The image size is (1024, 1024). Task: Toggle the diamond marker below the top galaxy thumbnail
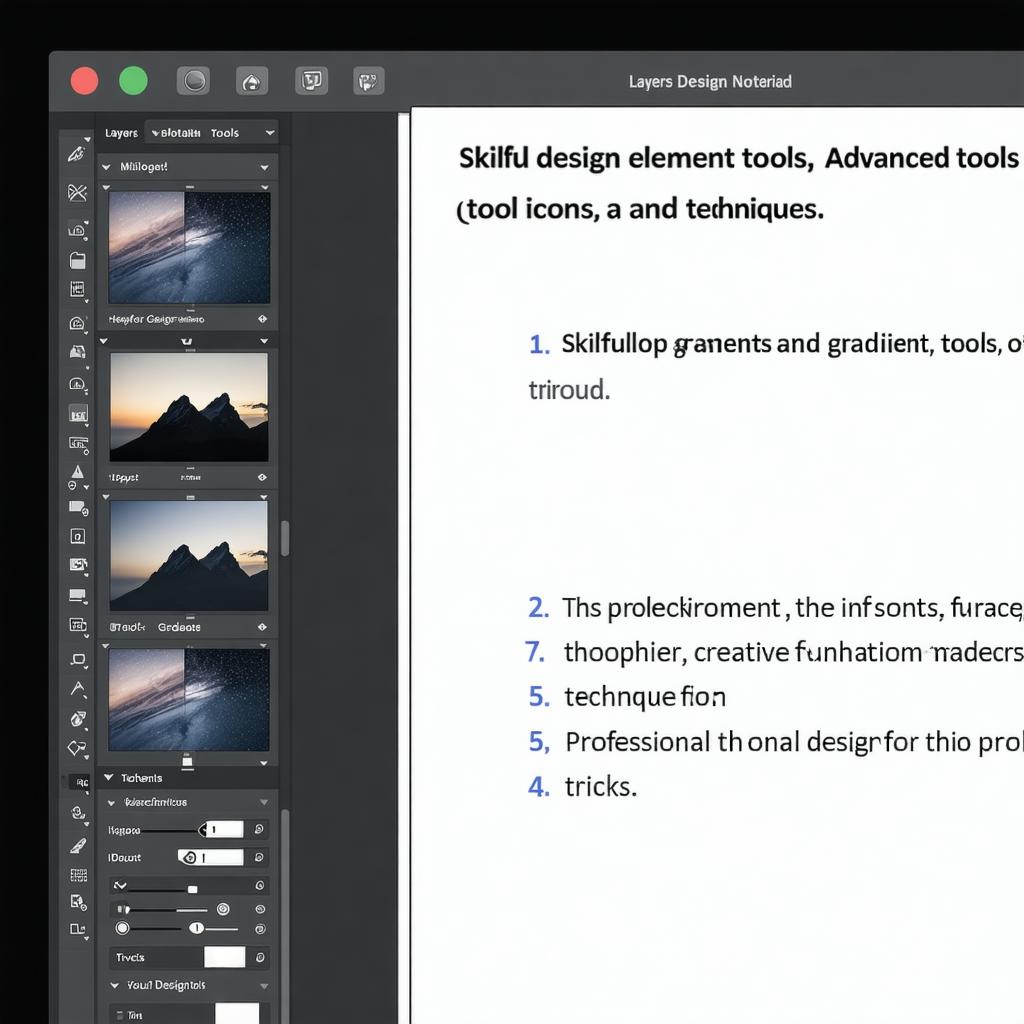[262, 319]
